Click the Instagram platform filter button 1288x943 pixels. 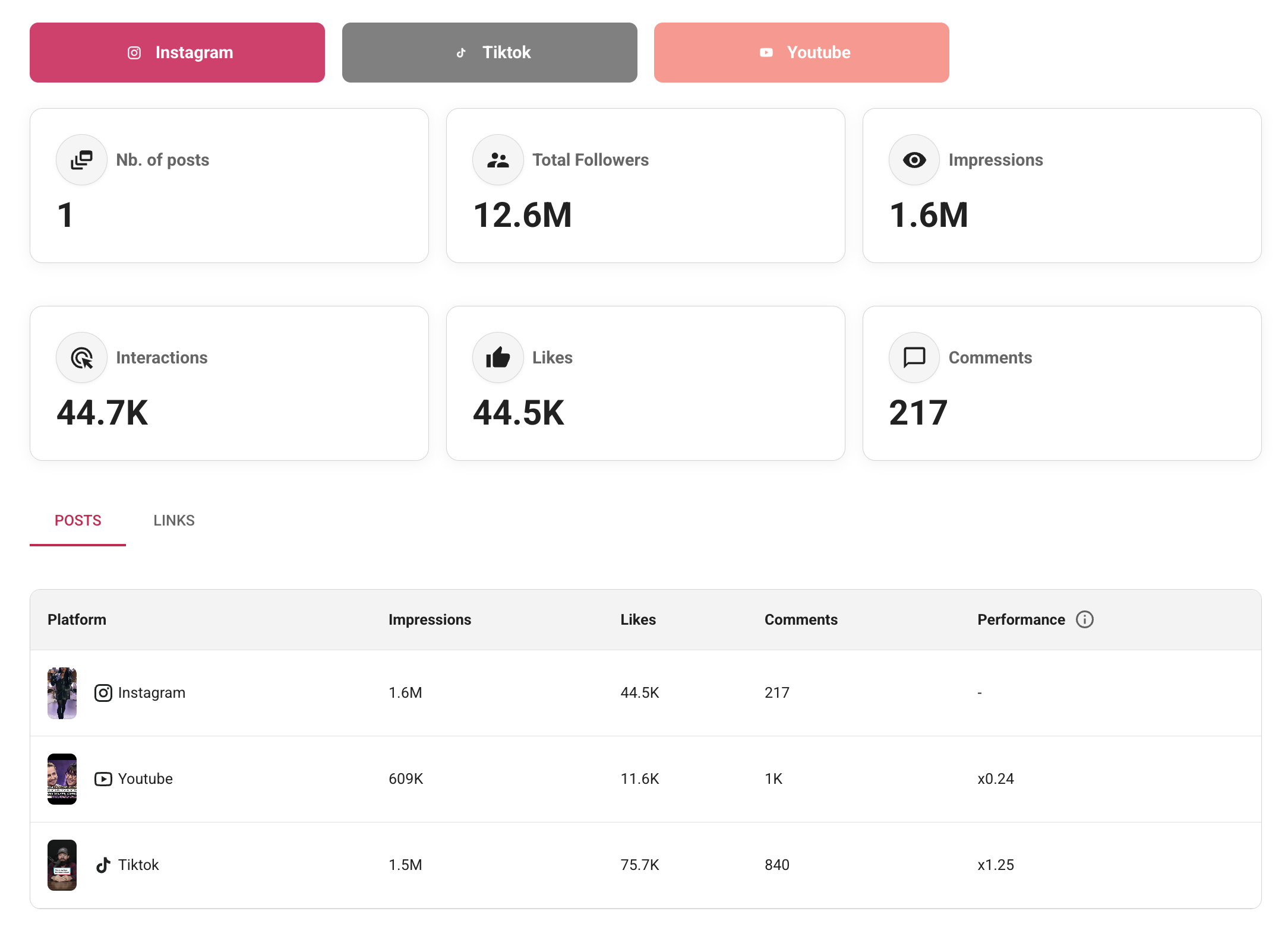(x=177, y=53)
